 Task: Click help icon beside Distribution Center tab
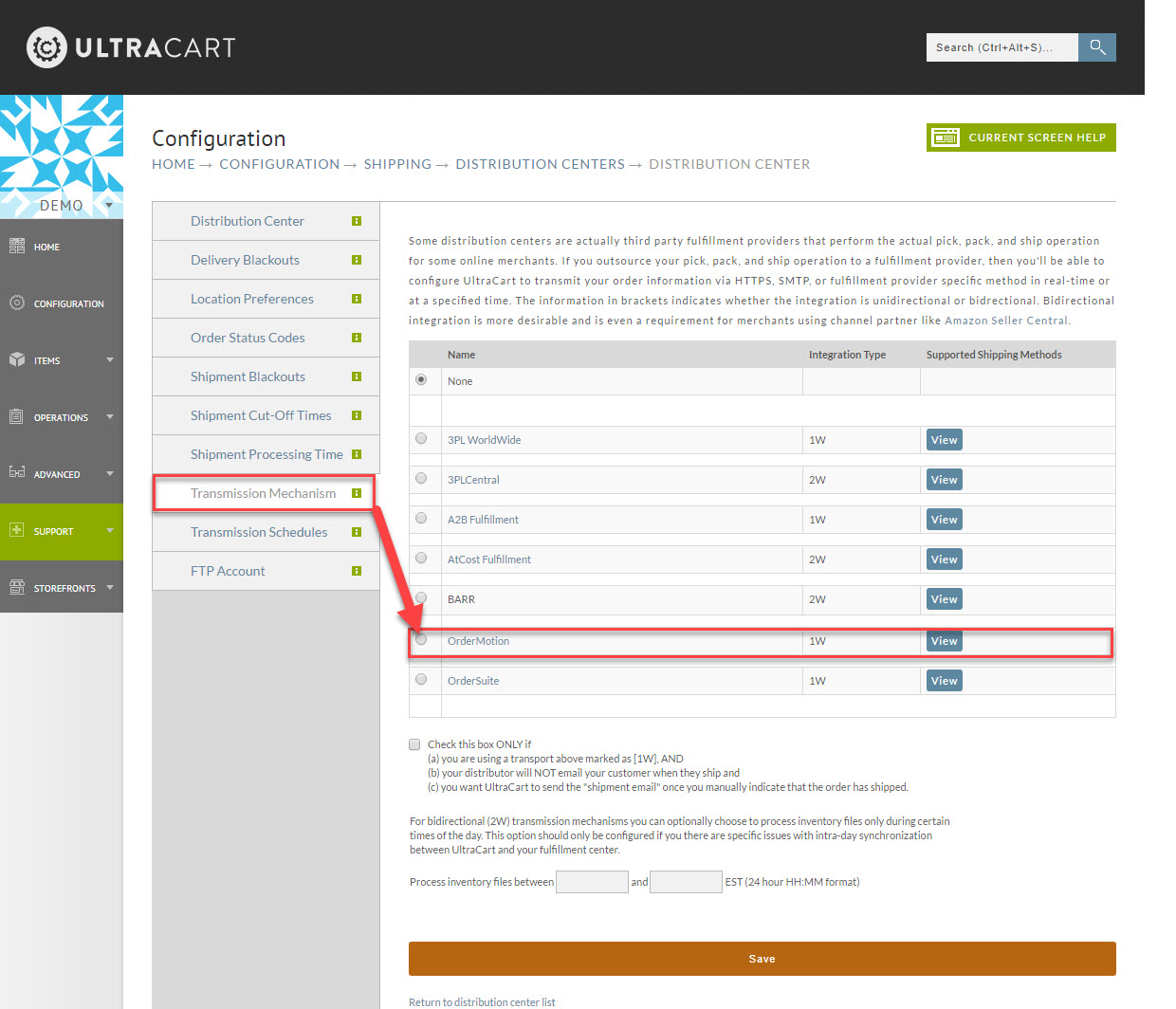click(x=357, y=221)
